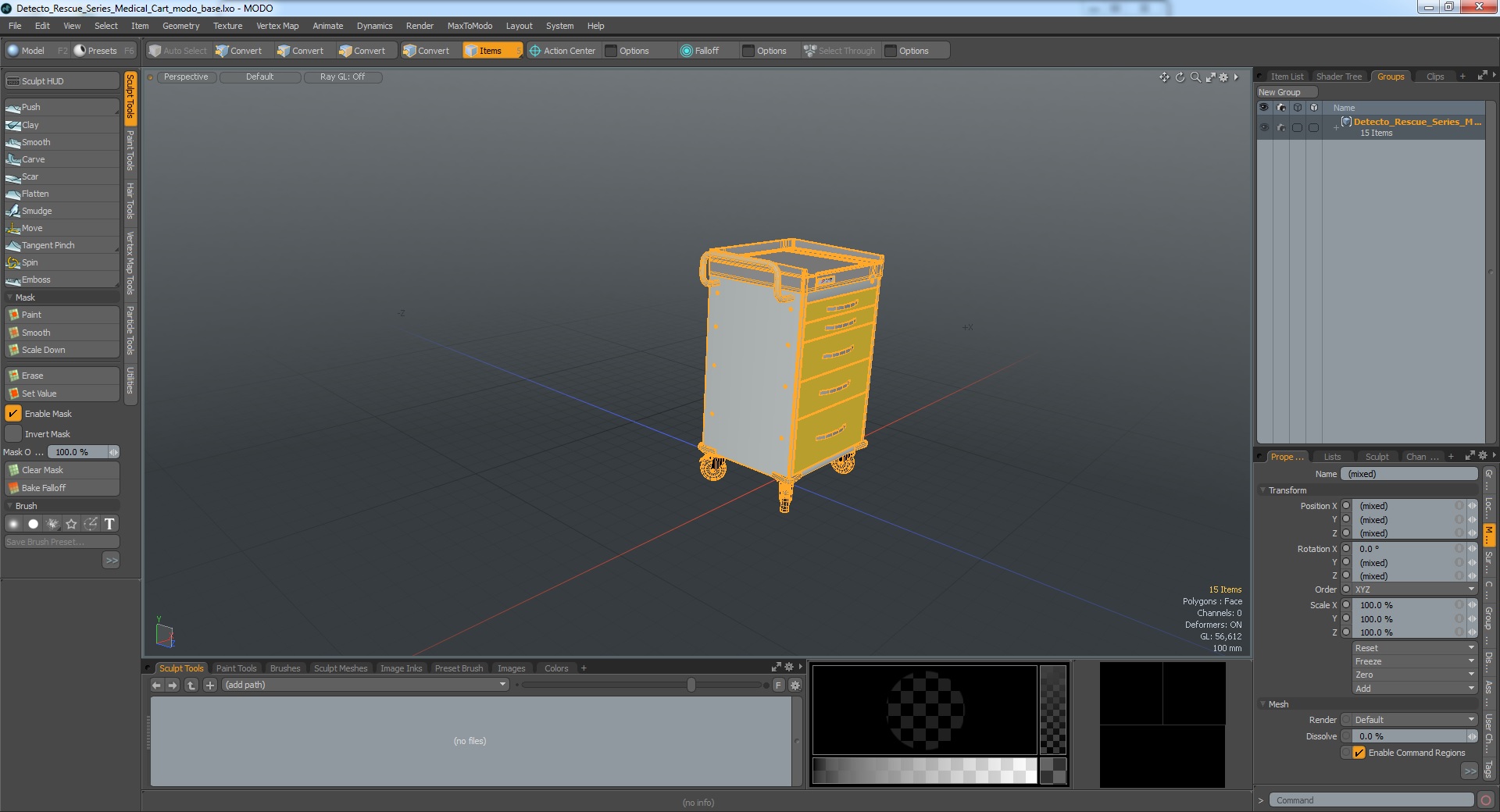Activate the Items selection mode button
The height and width of the screenshot is (812, 1500).
coord(491,51)
